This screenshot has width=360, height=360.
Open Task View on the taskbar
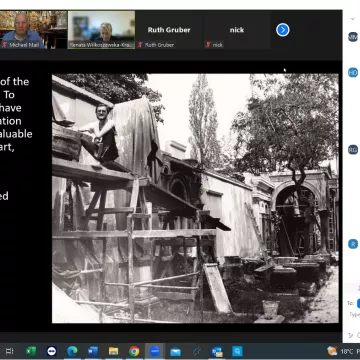(10, 351)
